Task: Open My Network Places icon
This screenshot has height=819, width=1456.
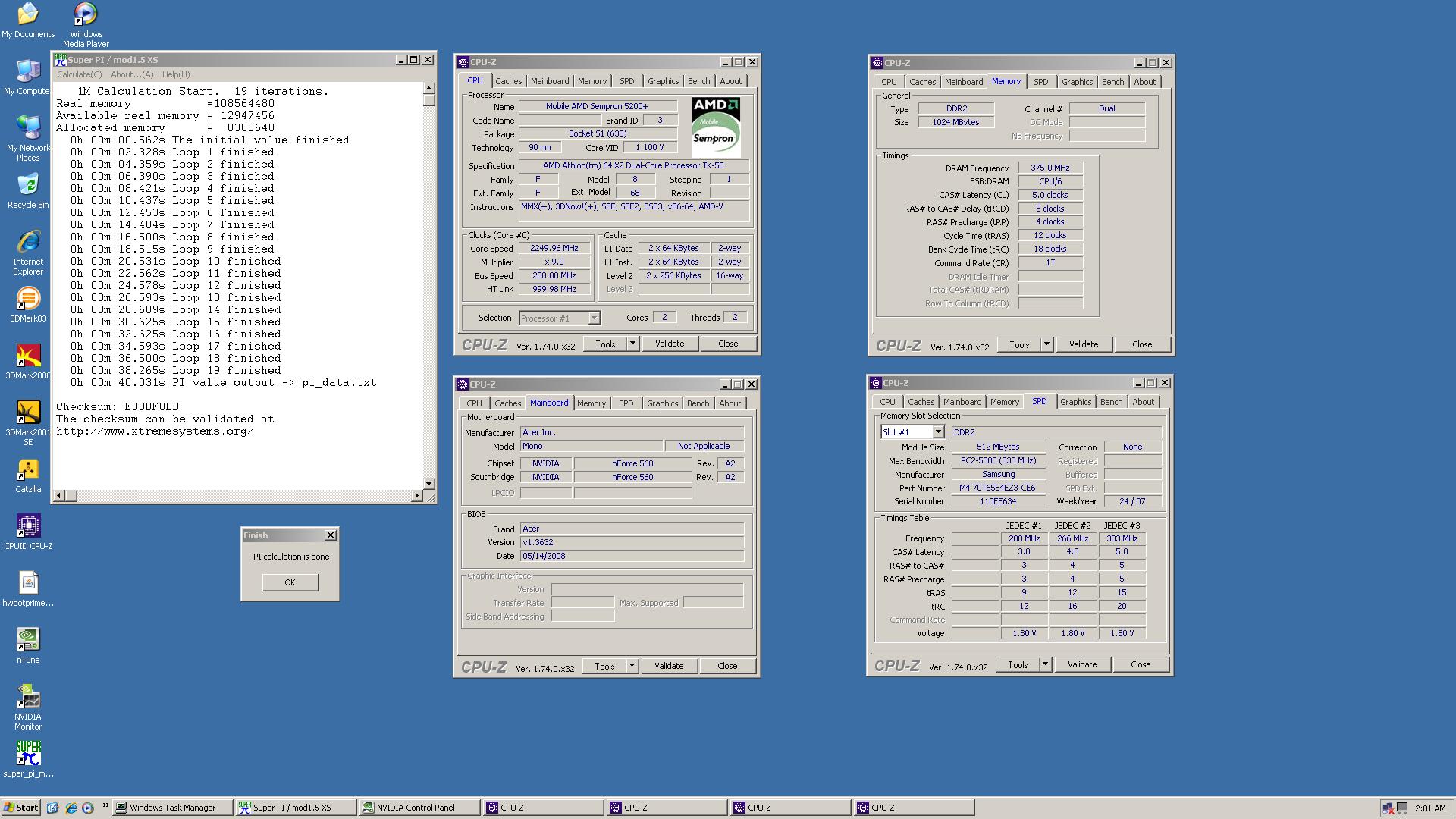Action: click(28, 138)
